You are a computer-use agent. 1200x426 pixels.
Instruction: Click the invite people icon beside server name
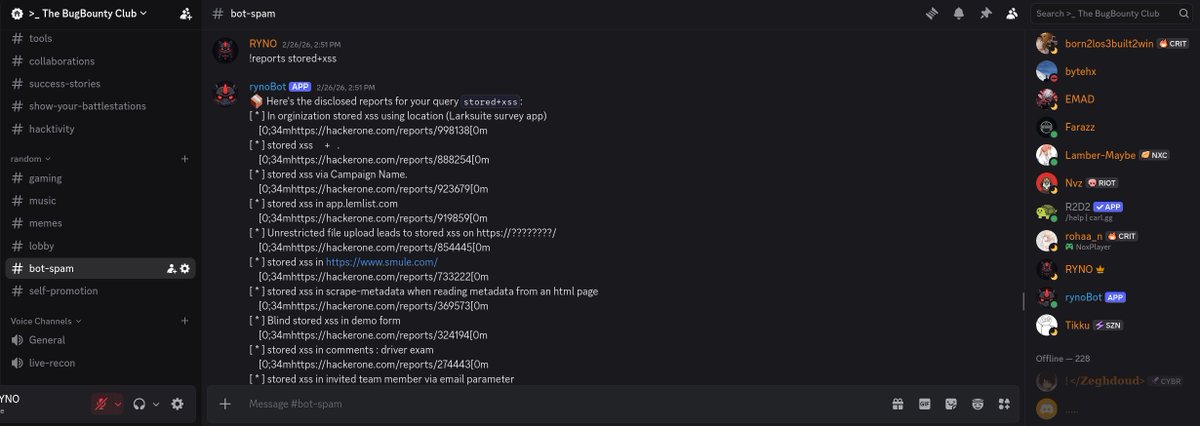point(186,14)
